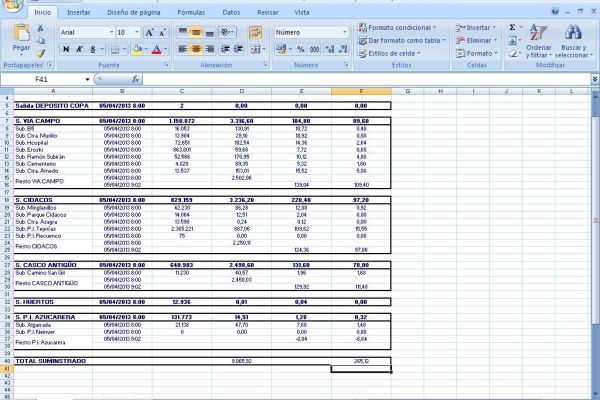The image size is (600, 400).
Task: Align text to top of cell
Action: click(x=183, y=32)
